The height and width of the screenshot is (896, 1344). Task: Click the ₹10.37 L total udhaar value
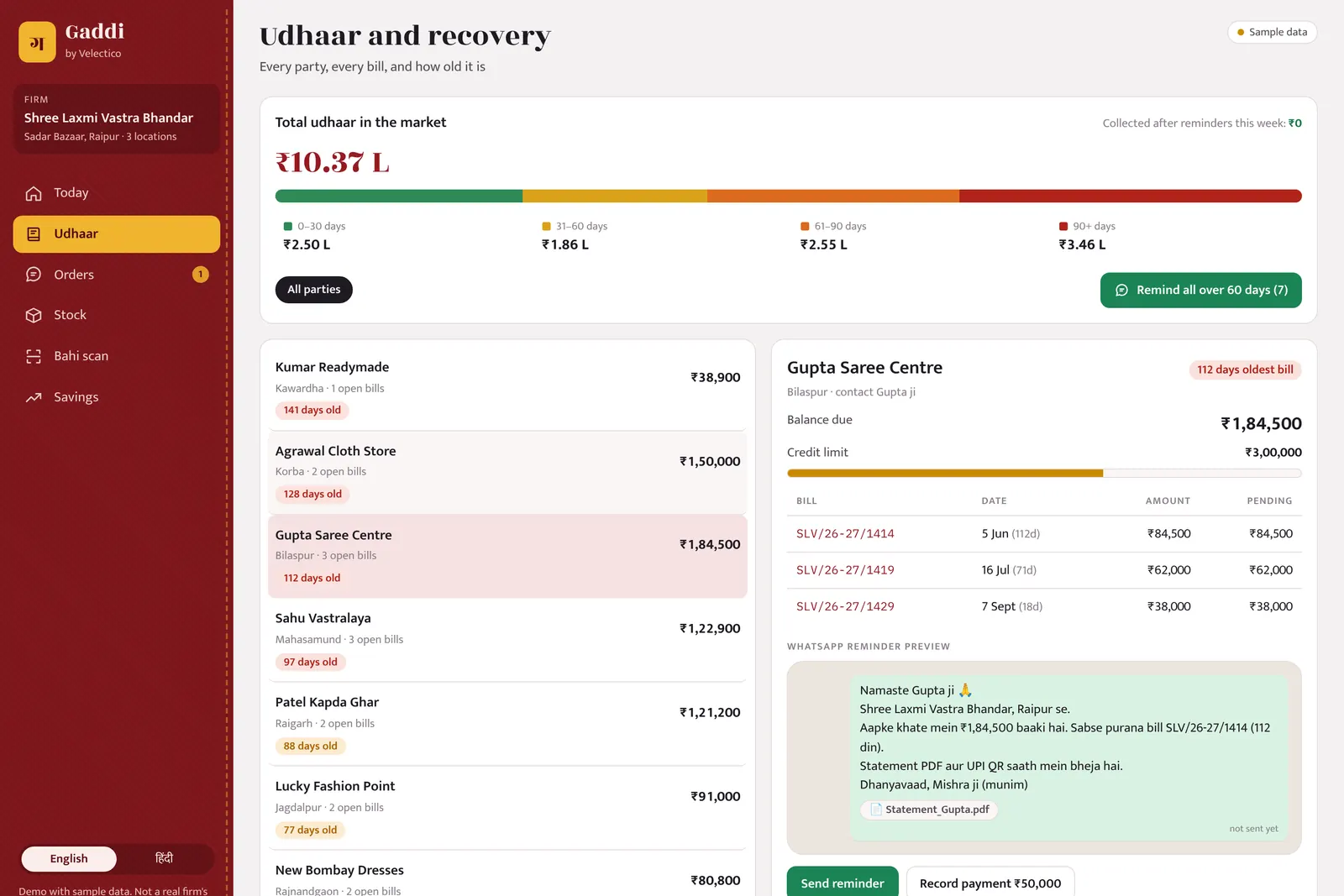[x=333, y=162]
